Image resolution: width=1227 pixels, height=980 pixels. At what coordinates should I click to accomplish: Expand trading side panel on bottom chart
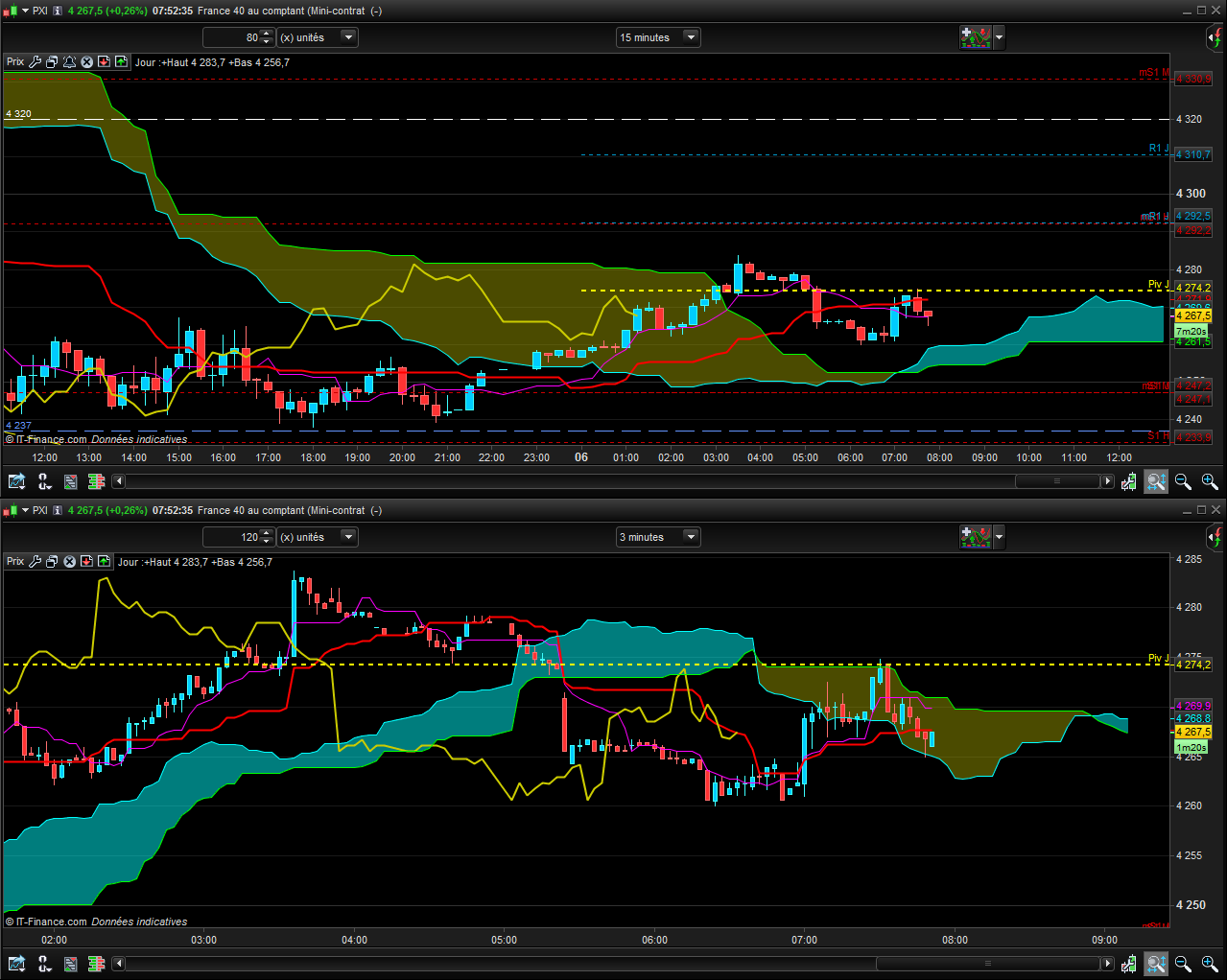pyautogui.click(x=1214, y=537)
